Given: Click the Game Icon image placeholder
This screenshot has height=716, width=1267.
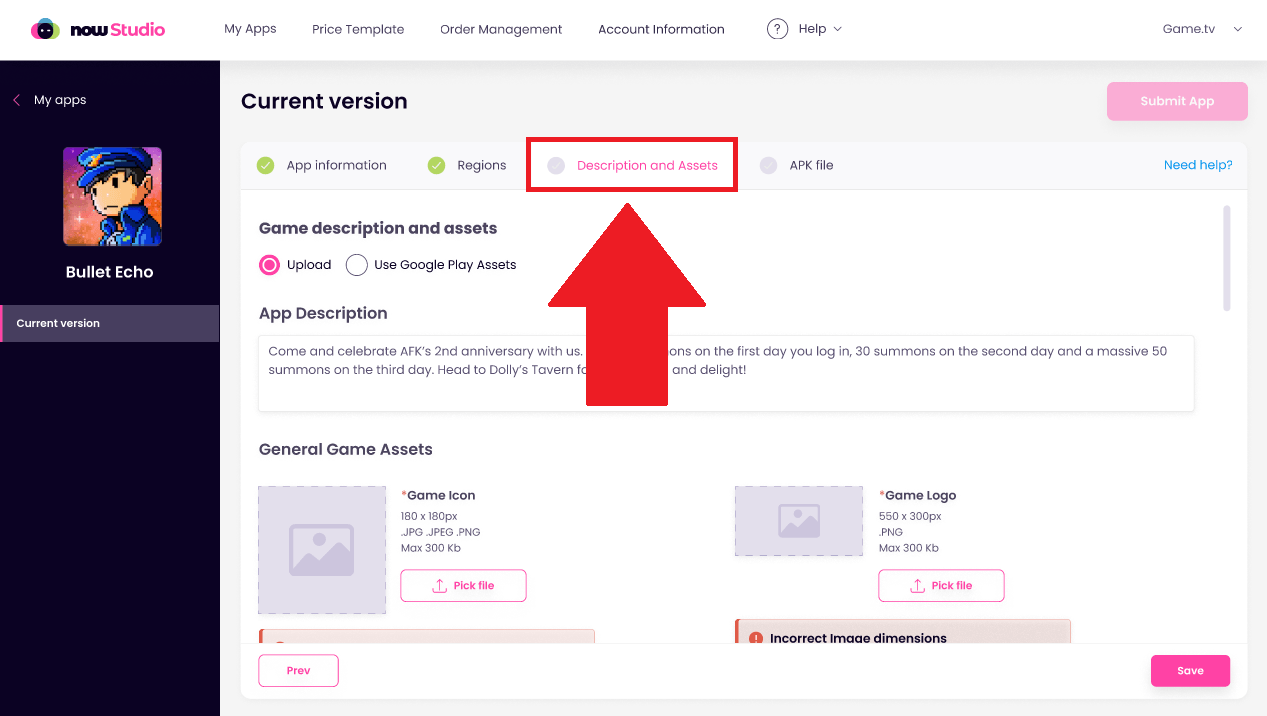Looking at the screenshot, I should pyautogui.click(x=322, y=549).
